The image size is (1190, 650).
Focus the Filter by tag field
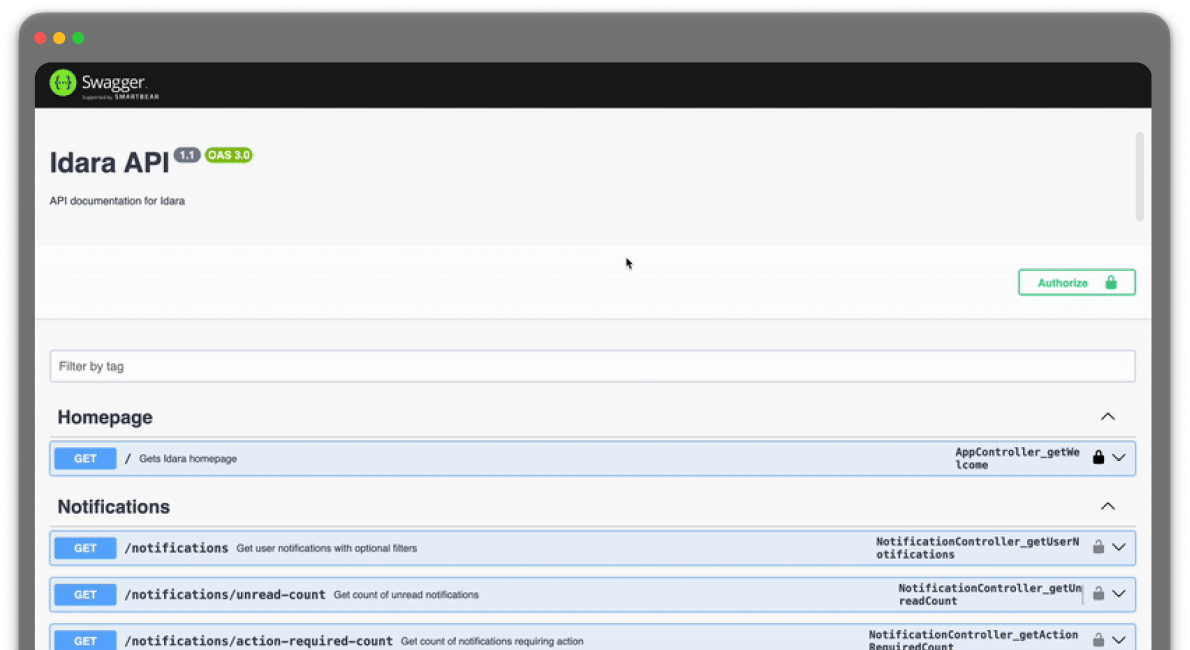[592, 366]
